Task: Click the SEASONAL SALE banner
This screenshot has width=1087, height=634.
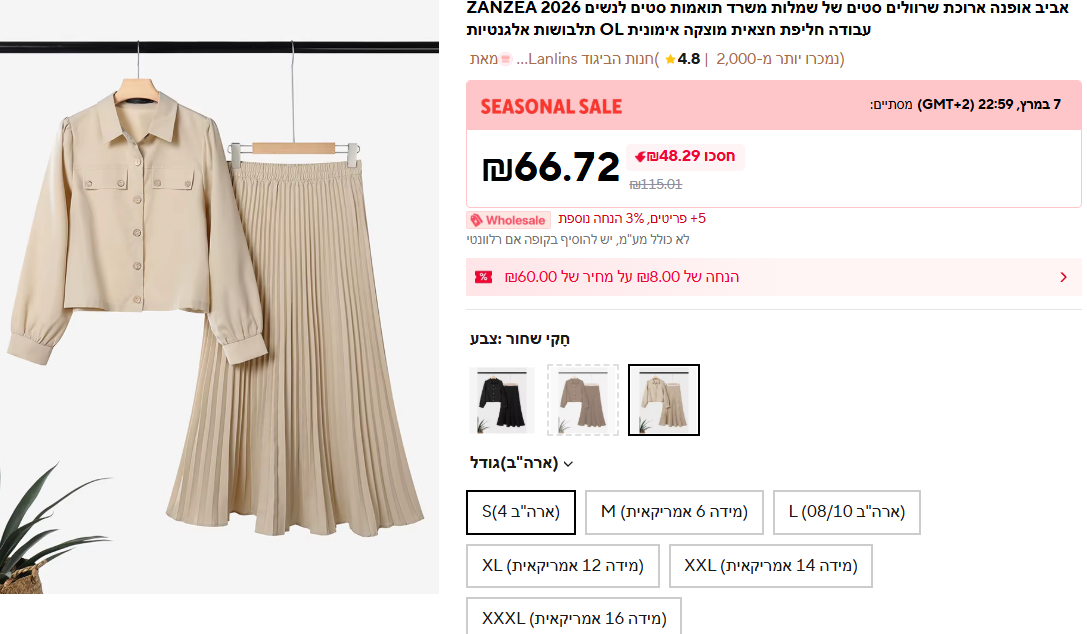Action: point(551,106)
